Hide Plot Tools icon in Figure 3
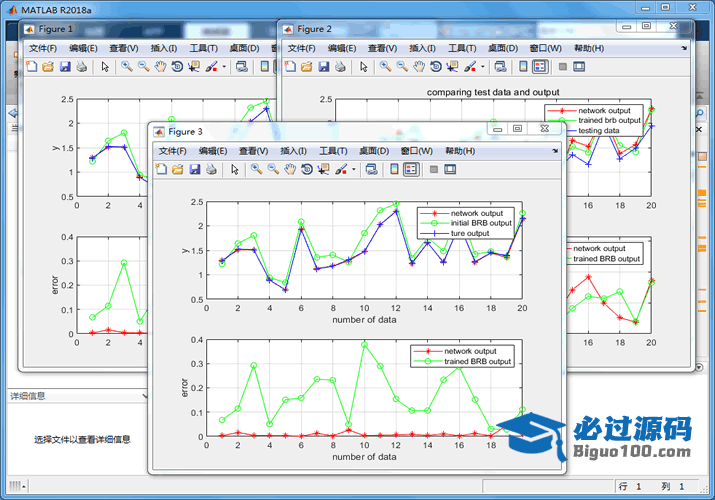The width and height of the screenshot is (715, 500). [434, 170]
